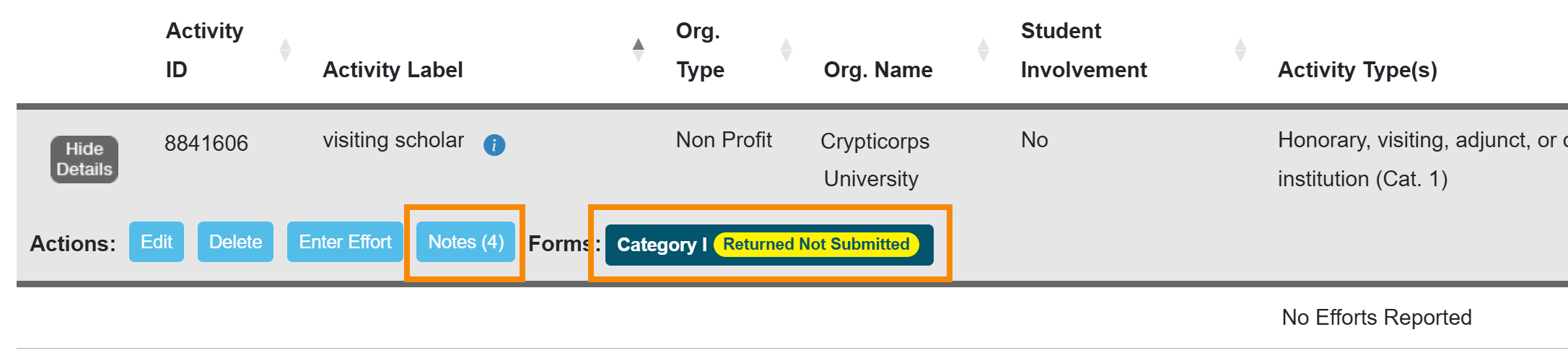1568x358 pixels.
Task: Click the info icon beside visiting scholar
Action: pyautogui.click(x=494, y=145)
